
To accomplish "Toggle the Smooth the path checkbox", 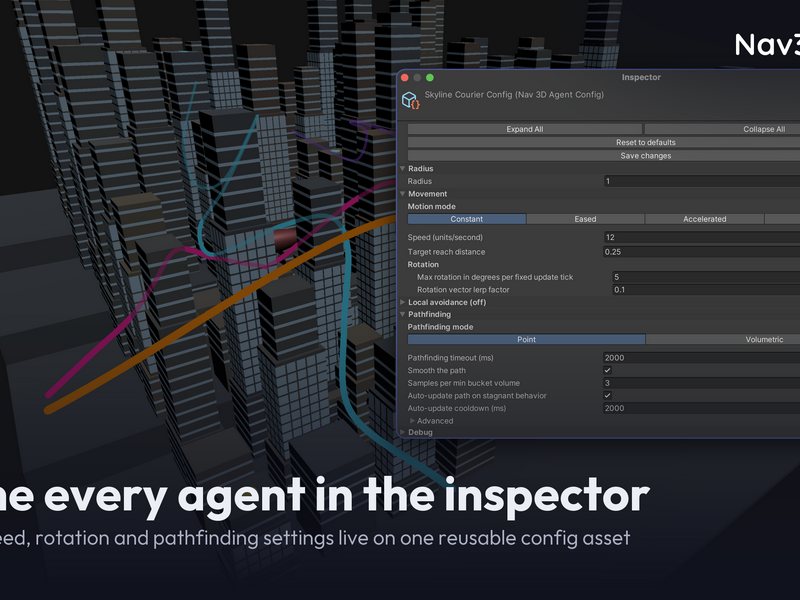I will [607, 370].
